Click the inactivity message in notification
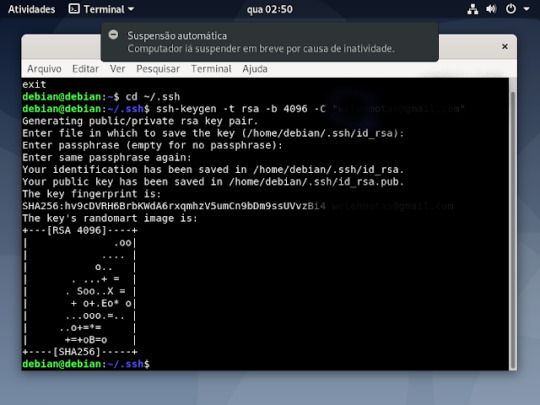Image resolution: width=540 pixels, height=405 pixels. point(261,49)
